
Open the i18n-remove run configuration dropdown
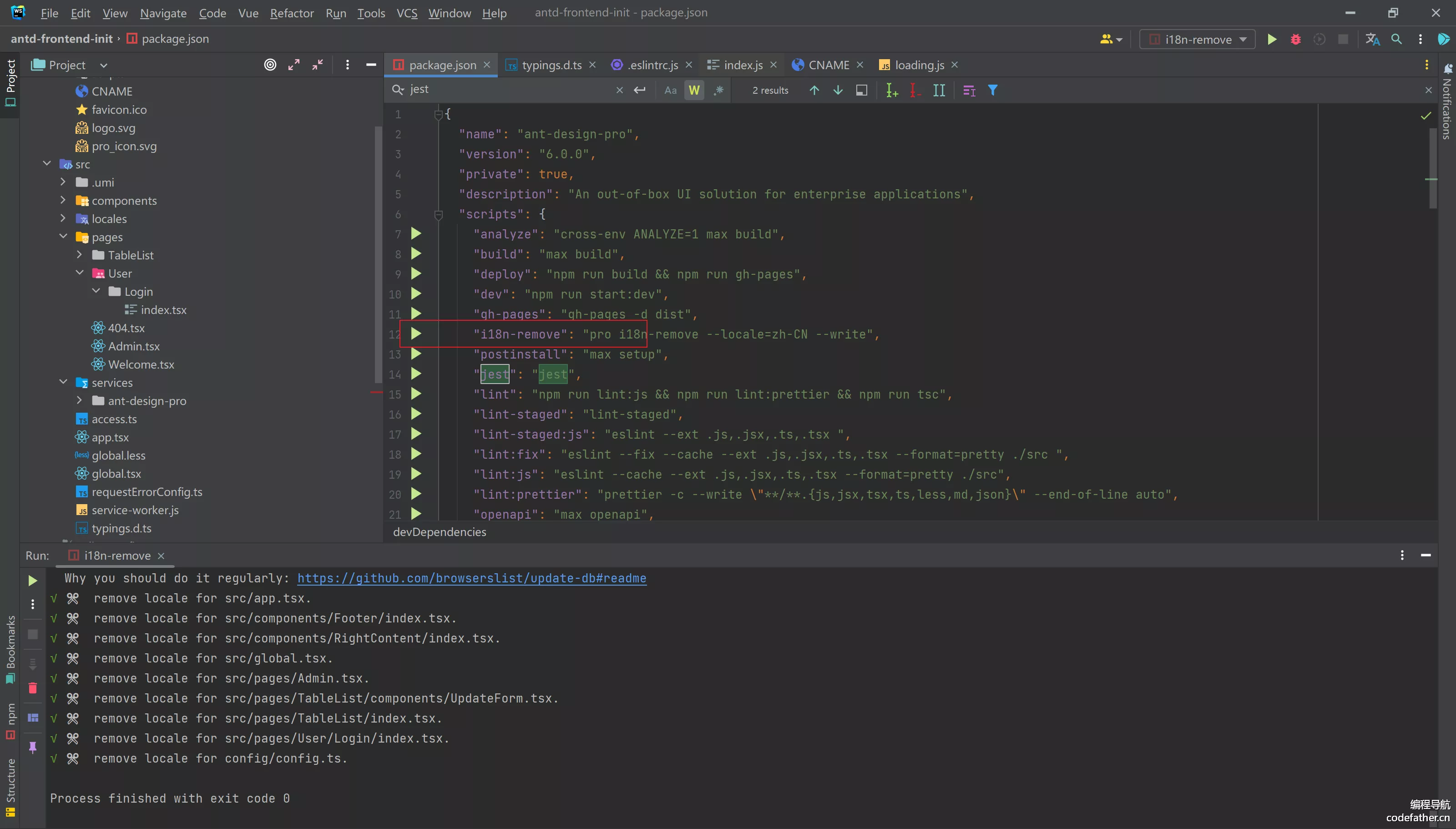coord(1198,39)
